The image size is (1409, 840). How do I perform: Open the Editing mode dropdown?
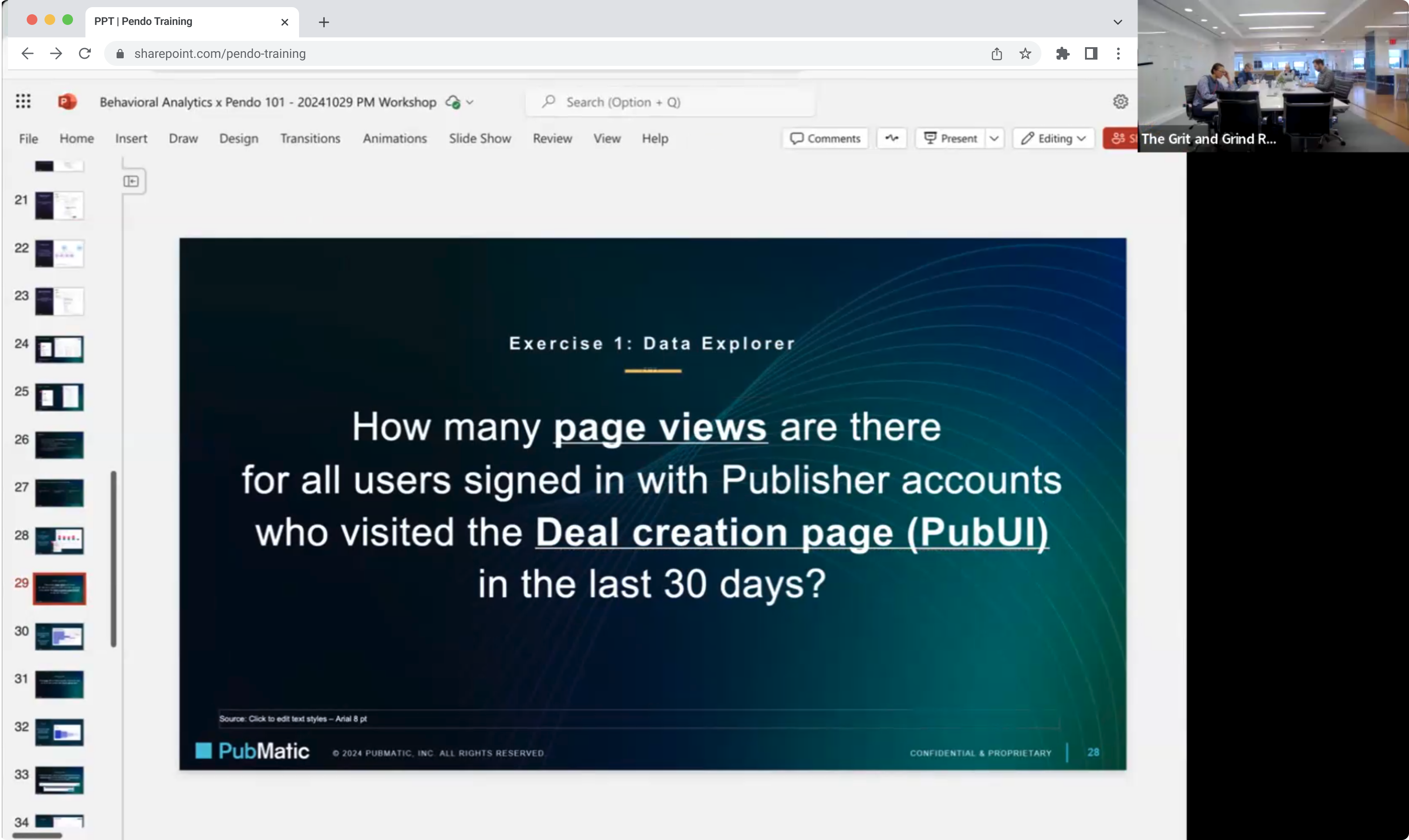1053,138
